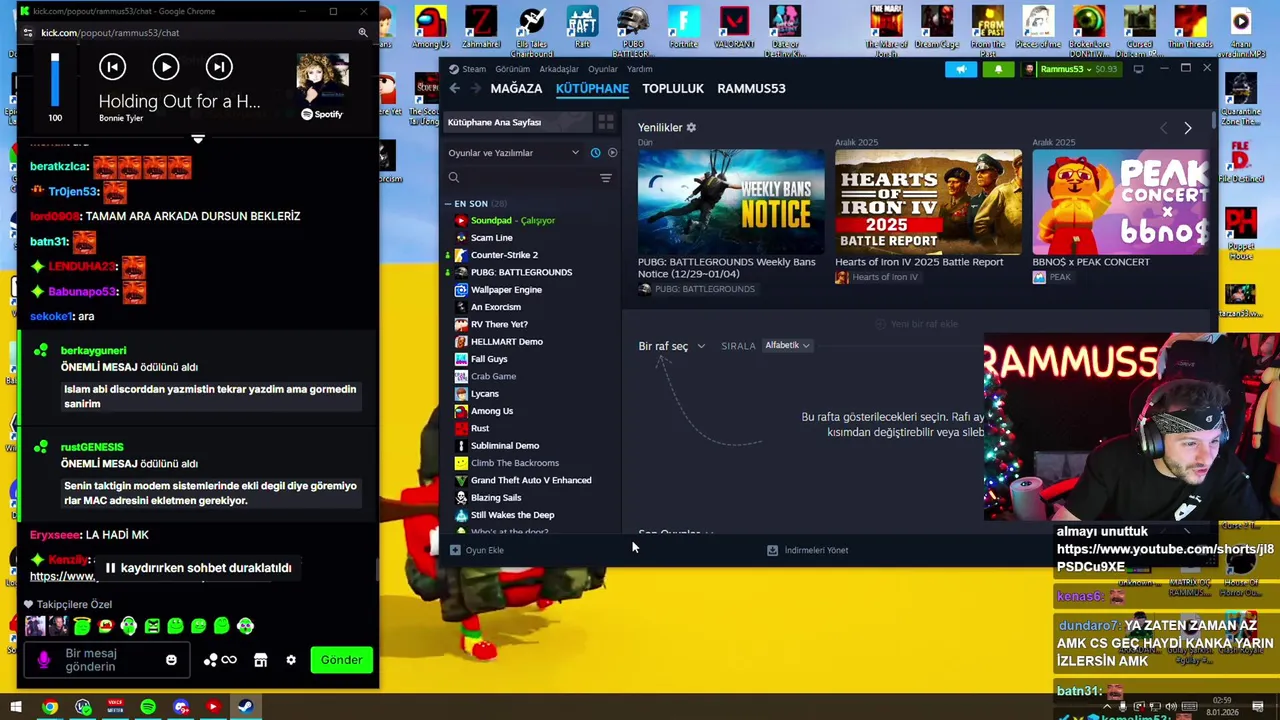
Task: Toggle Steam Big Picture mode icon
Action: pyautogui.click(x=1138, y=69)
